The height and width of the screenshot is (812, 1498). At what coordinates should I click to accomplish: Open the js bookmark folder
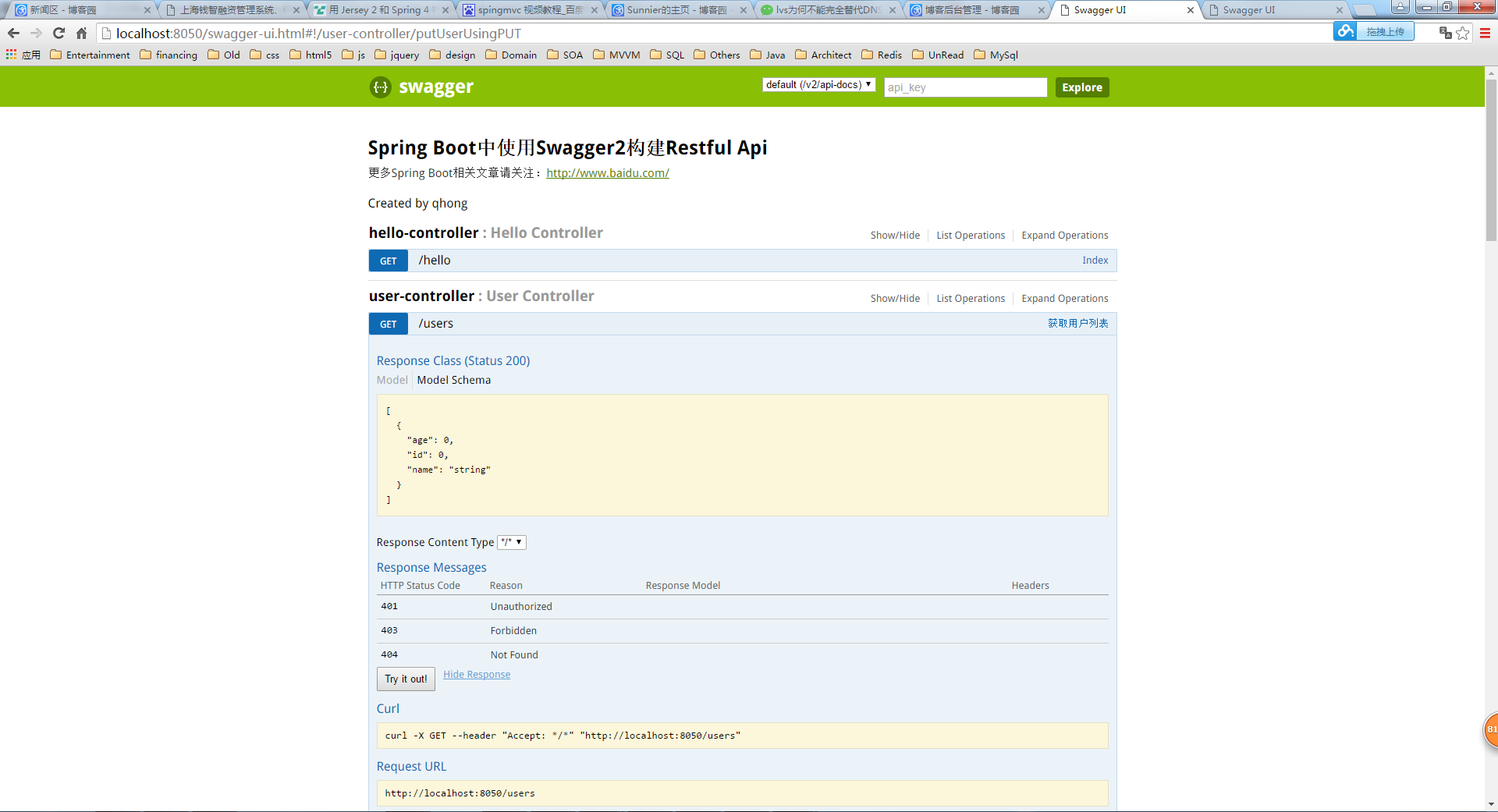coord(353,55)
